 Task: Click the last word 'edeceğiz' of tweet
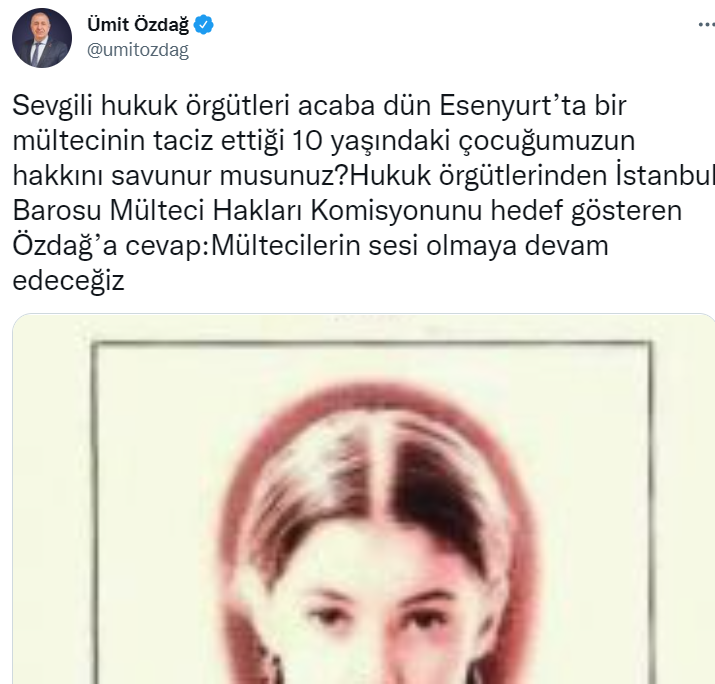[x=68, y=281]
